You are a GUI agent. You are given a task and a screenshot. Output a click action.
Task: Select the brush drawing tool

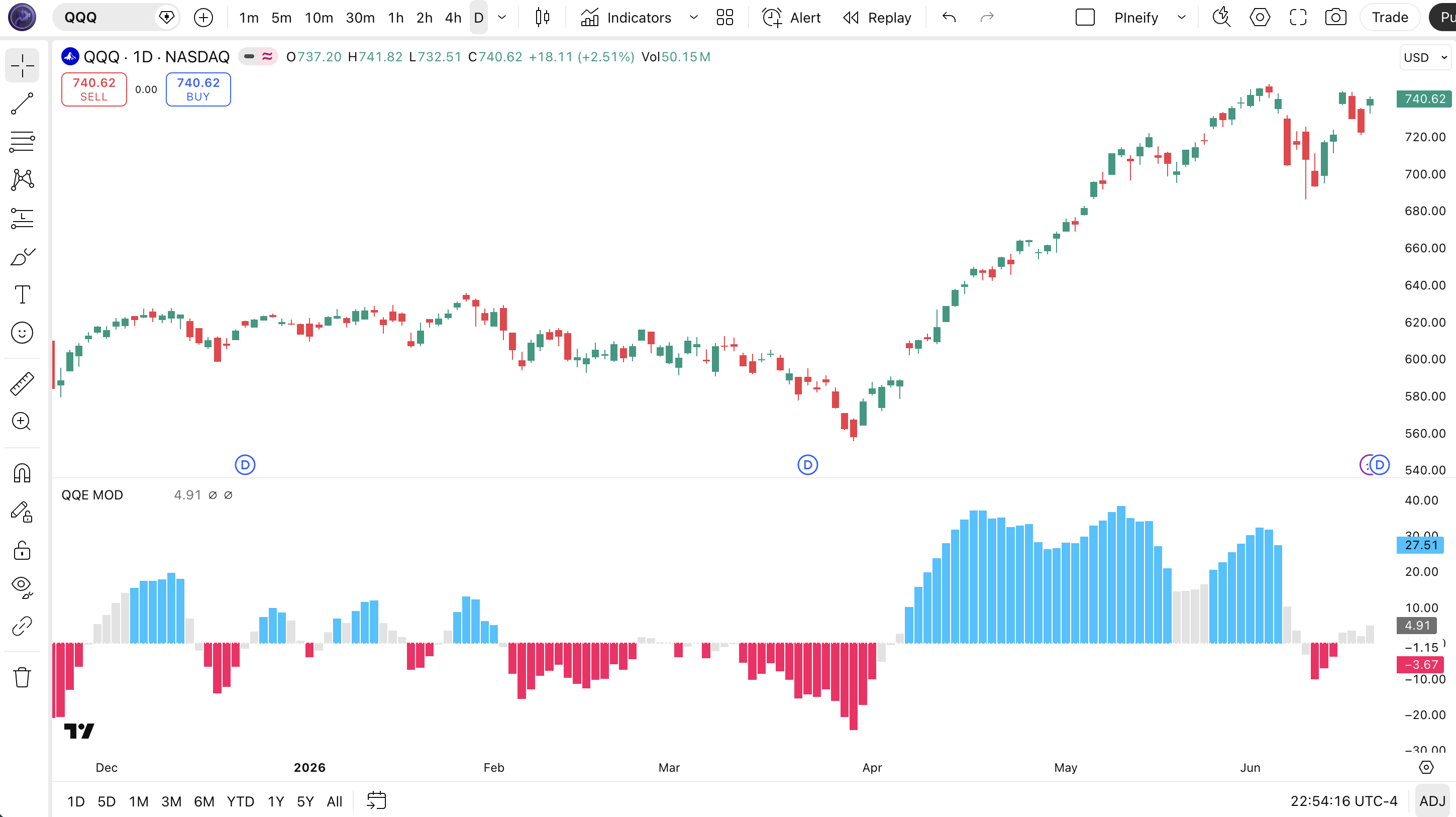pyautogui.click(x=22, y=257)
